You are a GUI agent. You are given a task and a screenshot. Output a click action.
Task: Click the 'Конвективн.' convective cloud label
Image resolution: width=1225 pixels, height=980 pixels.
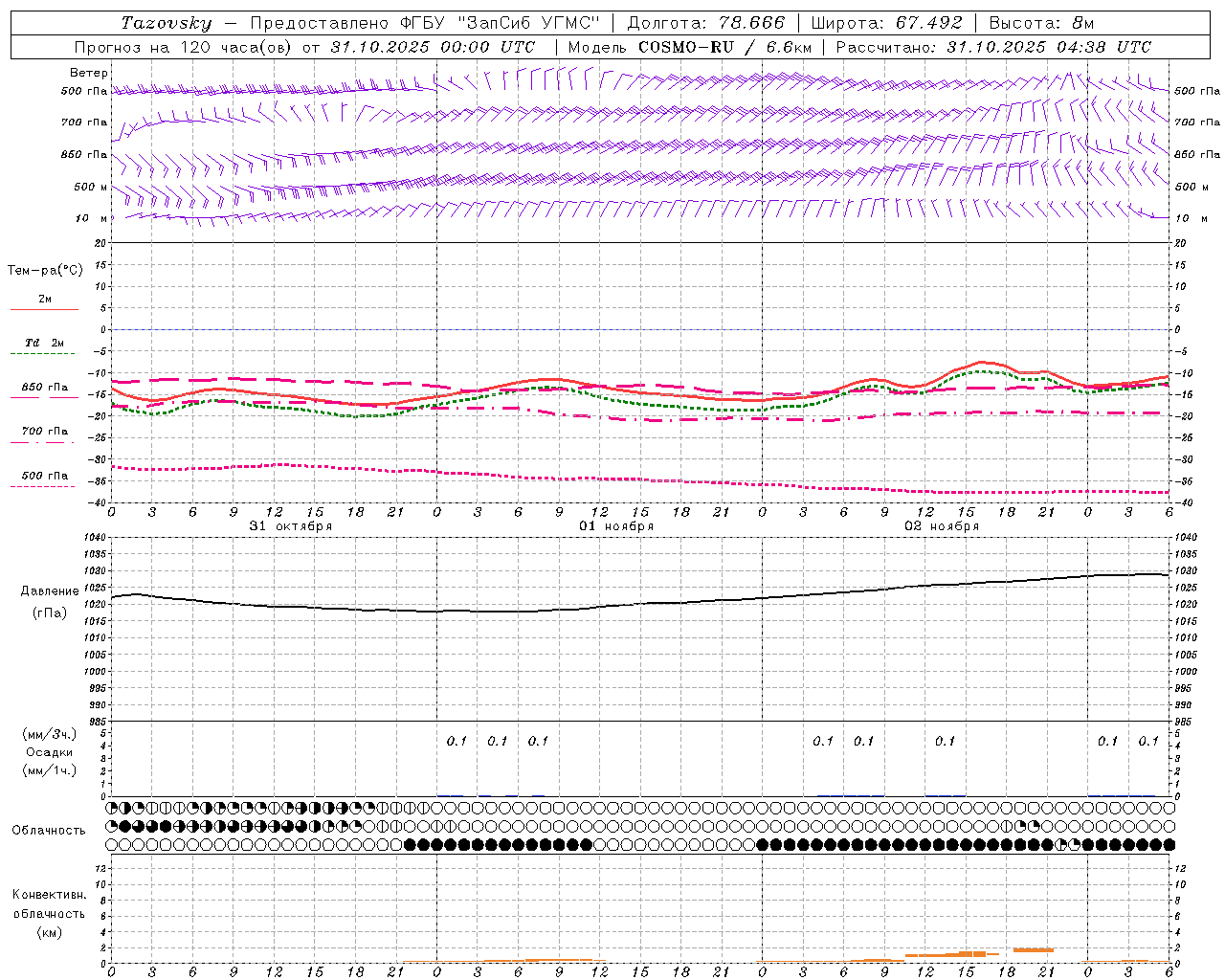[x=49, y=895]
